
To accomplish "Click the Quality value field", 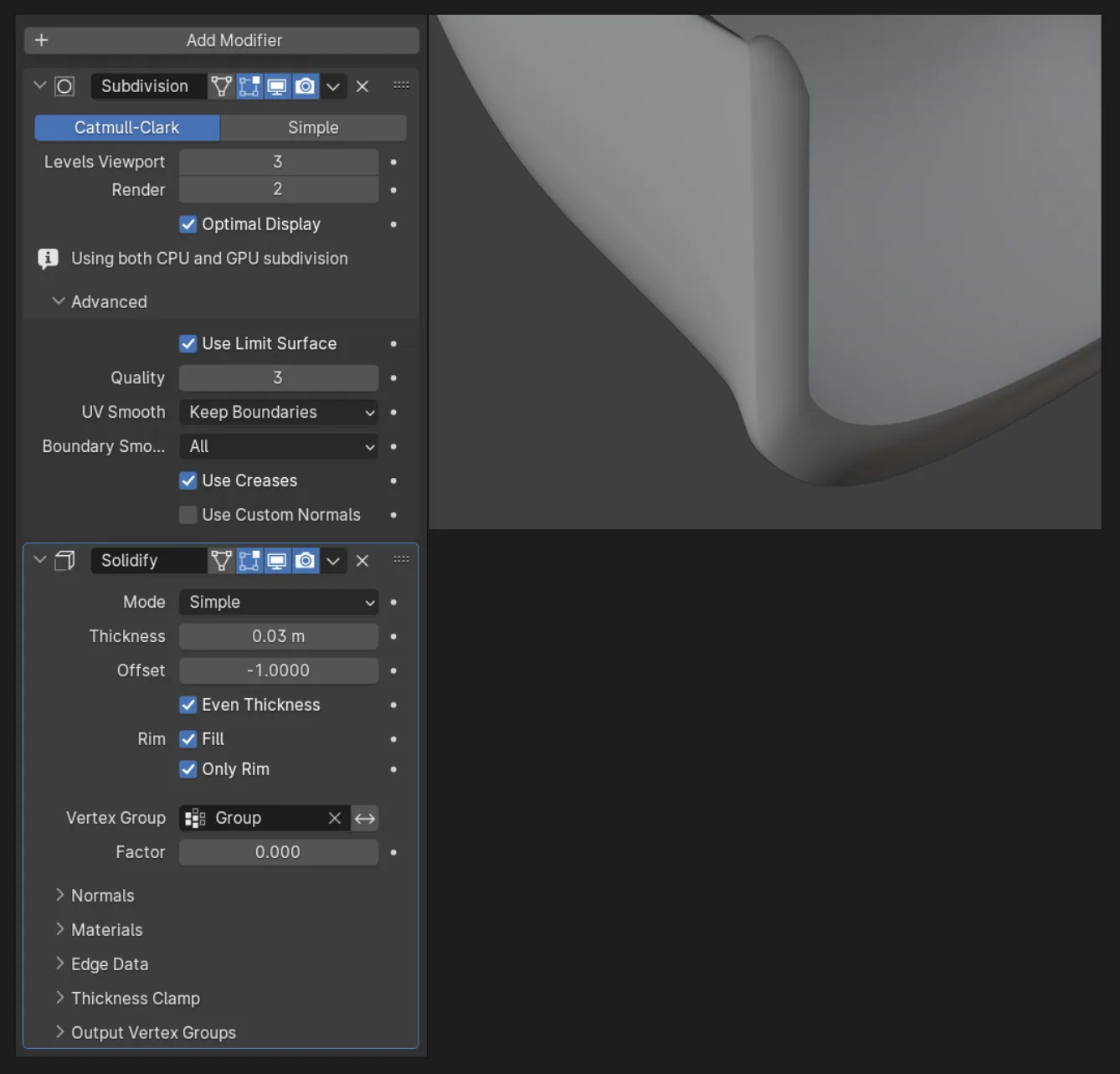I will pyautogui.click(x=279, y=378).
